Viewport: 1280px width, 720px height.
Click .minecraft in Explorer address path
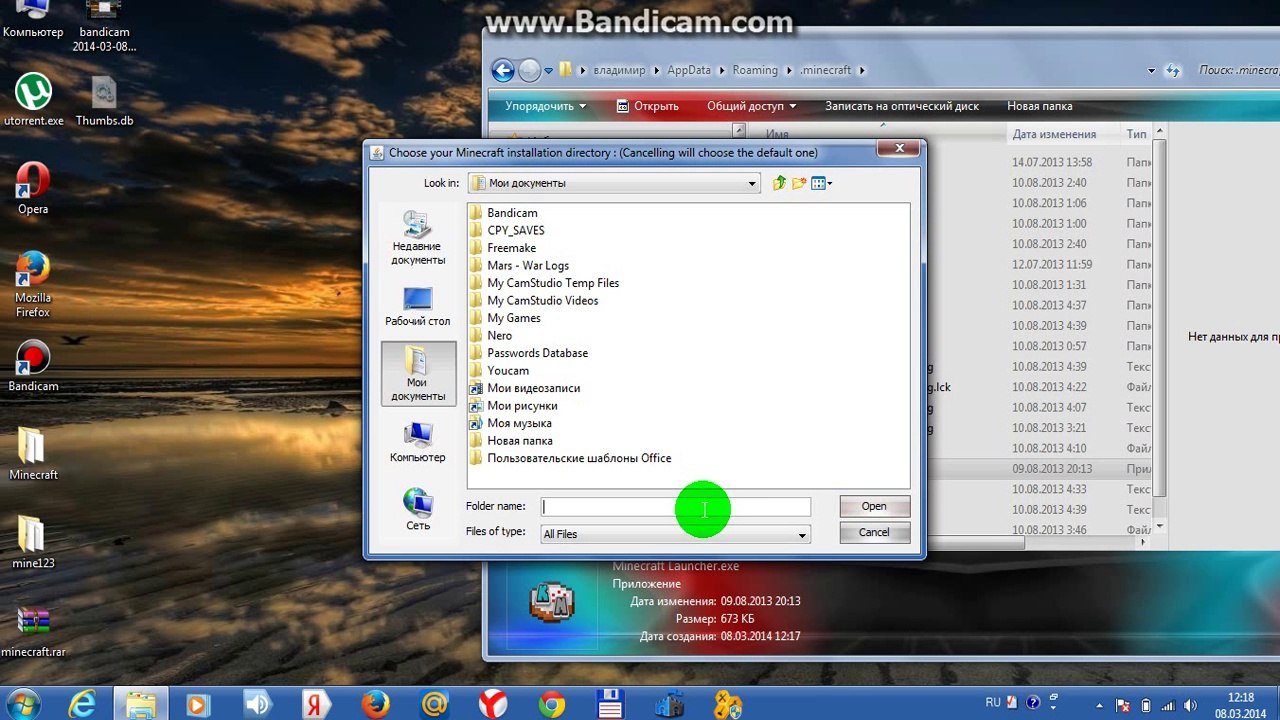click(x=826, y=70)
